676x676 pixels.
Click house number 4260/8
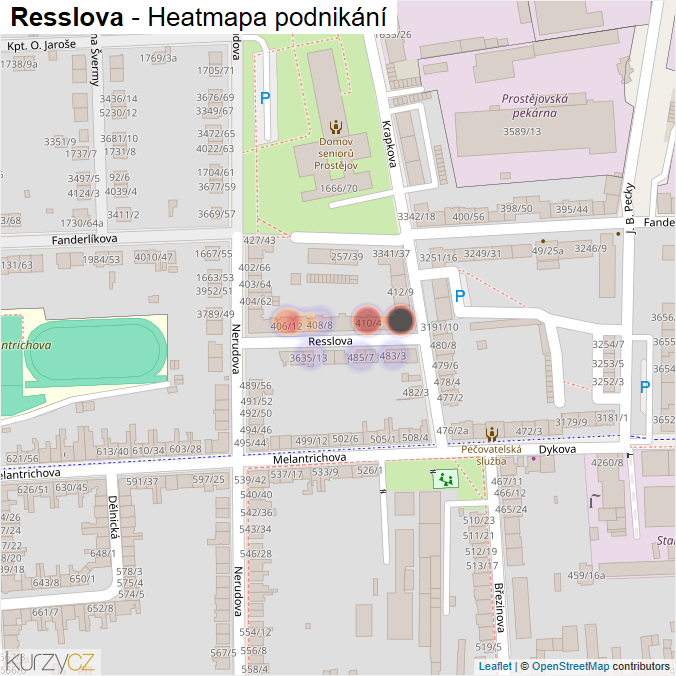click(x=607, y=463)
